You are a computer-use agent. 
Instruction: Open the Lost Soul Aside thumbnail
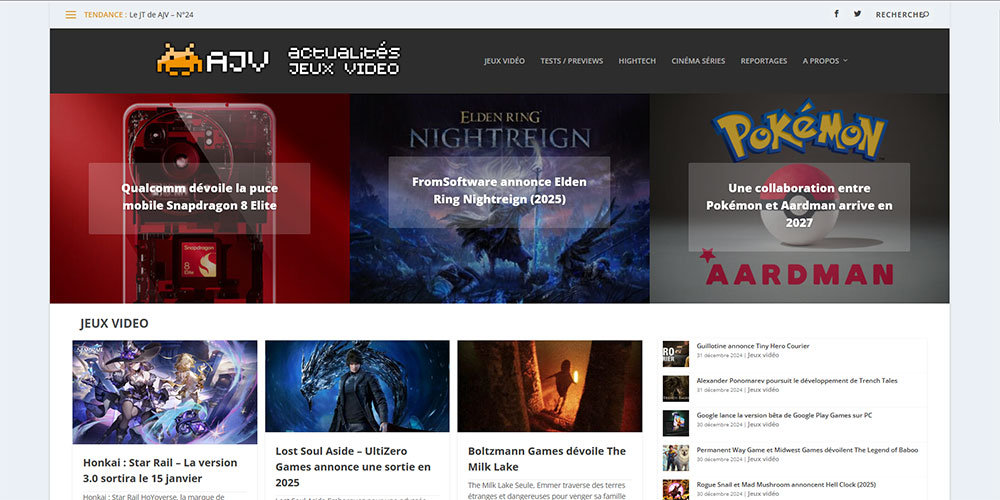click(x=357, y=386)
